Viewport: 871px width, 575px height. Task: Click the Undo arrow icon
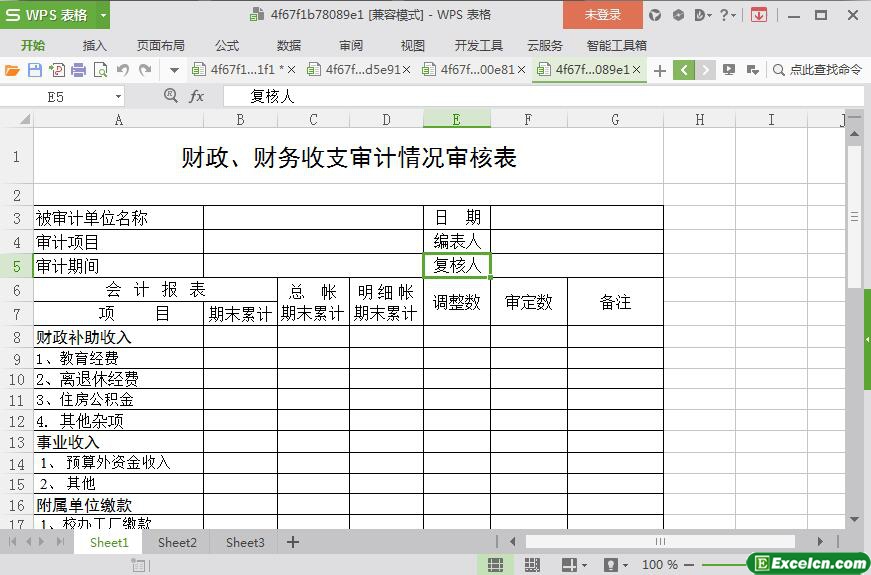coord(123,70)
